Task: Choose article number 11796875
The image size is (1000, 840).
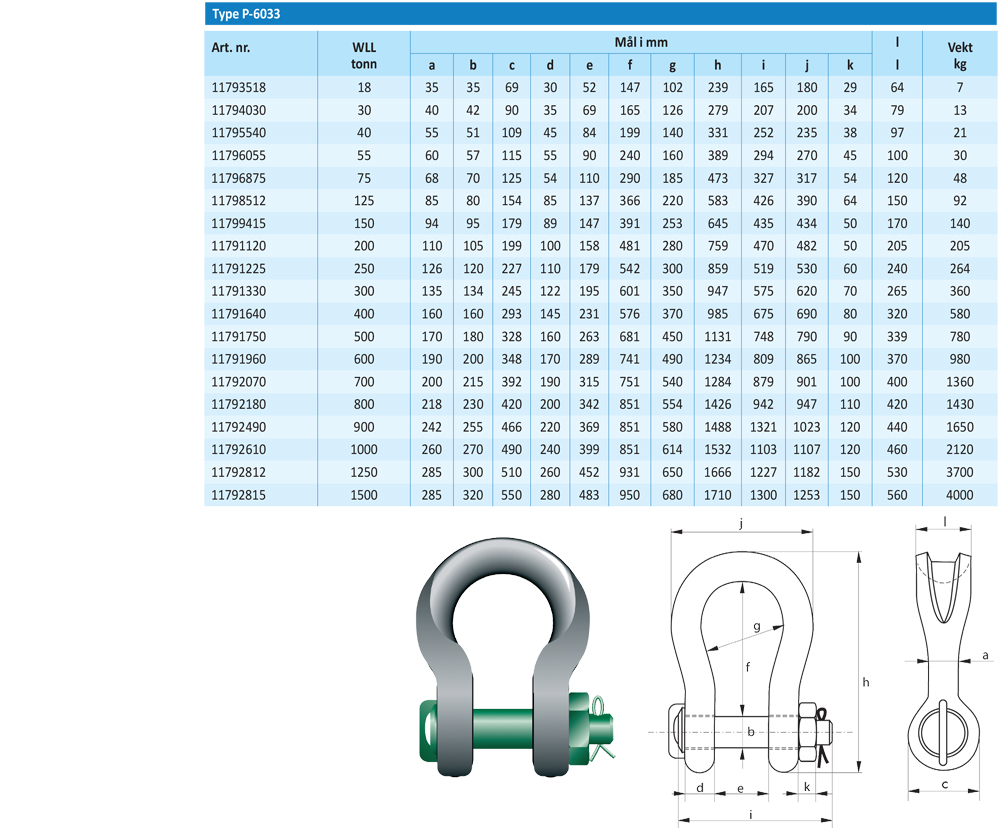Action: pos(238,178)
